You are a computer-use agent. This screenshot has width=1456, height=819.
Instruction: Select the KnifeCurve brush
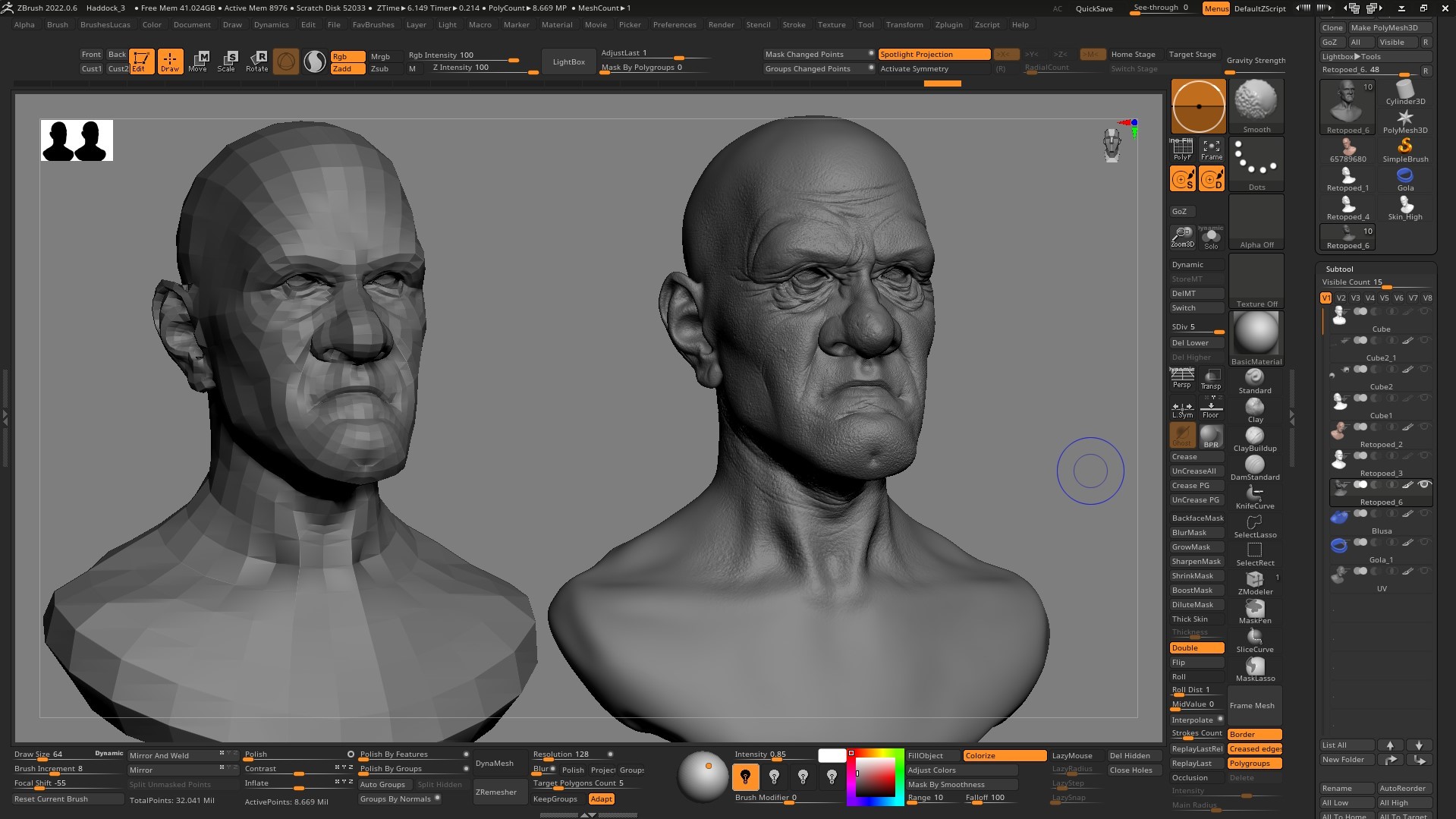tap(1255, 496)
